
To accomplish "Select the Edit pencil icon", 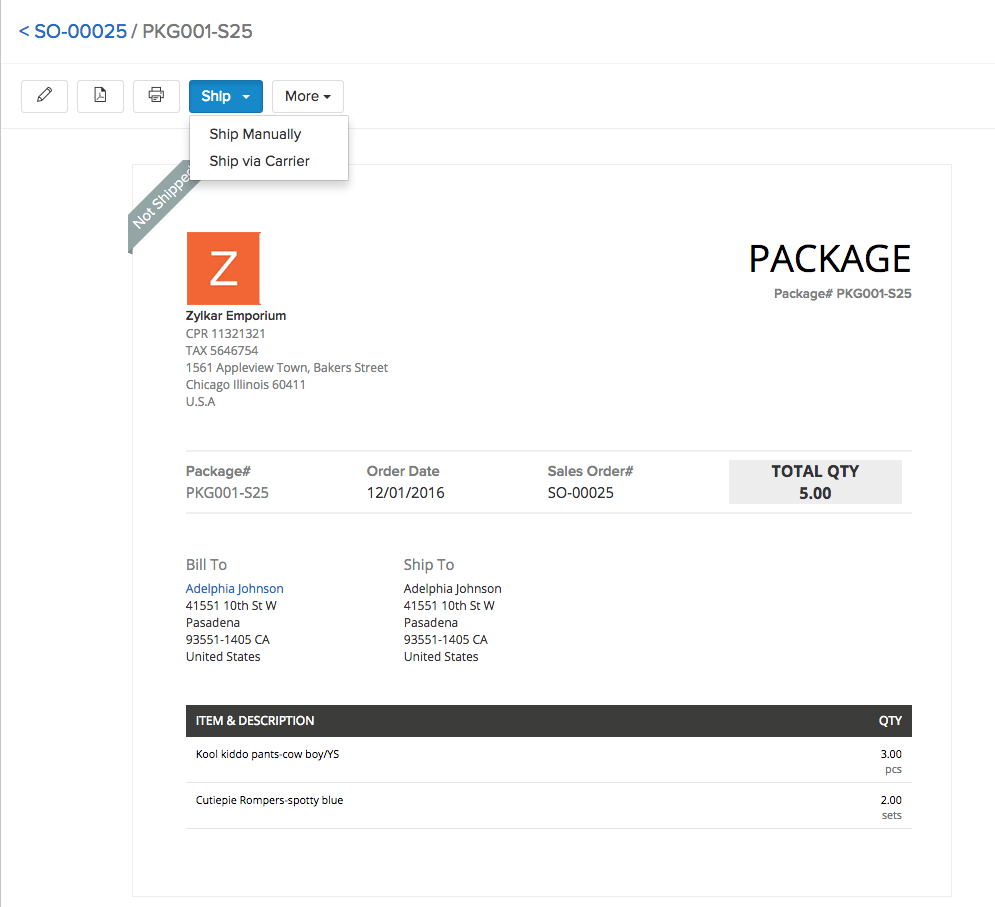I will point(44,95).
